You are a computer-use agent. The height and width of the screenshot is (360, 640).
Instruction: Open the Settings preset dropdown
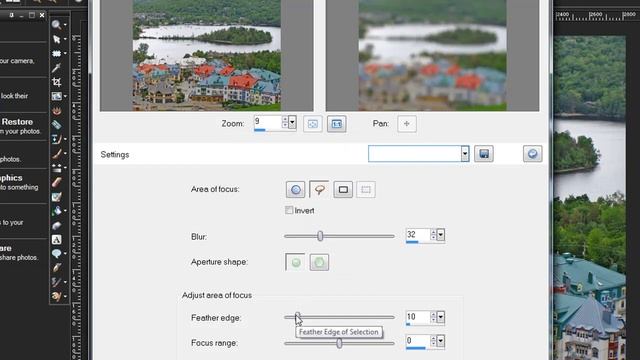(x=464, y=154)
